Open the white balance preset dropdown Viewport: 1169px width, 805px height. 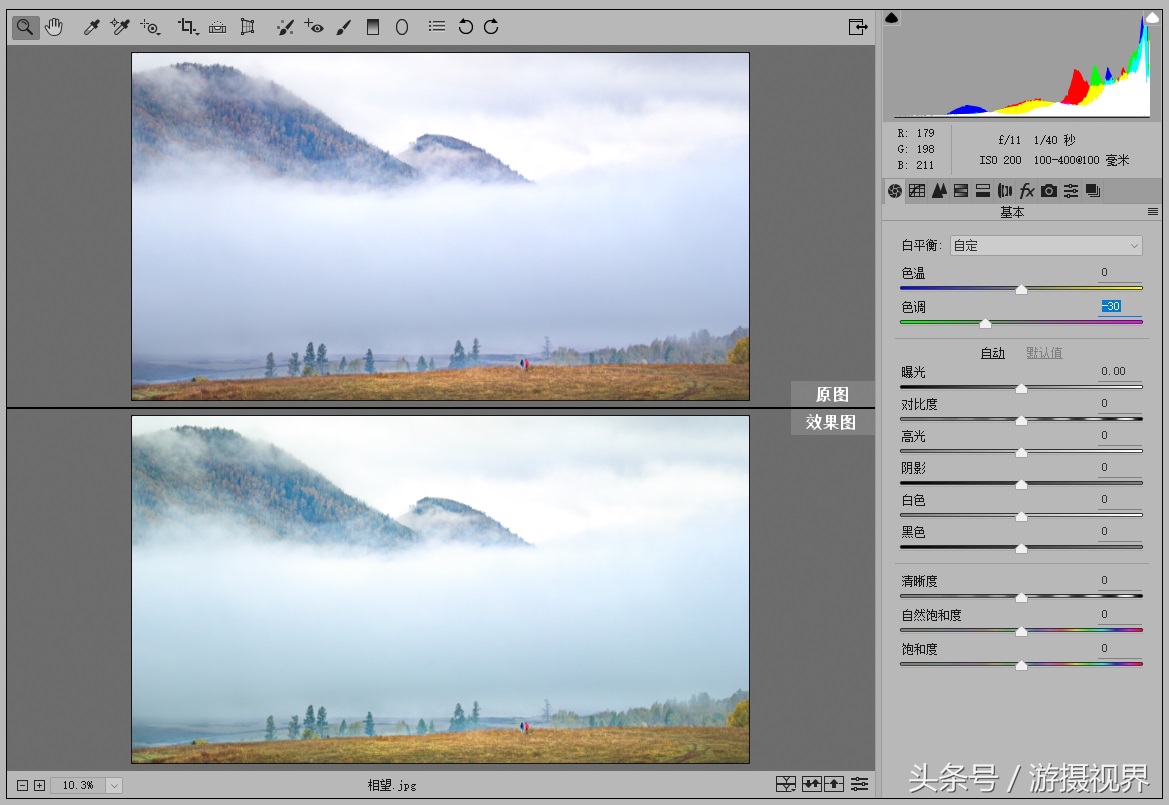[x=1045, y=245]
